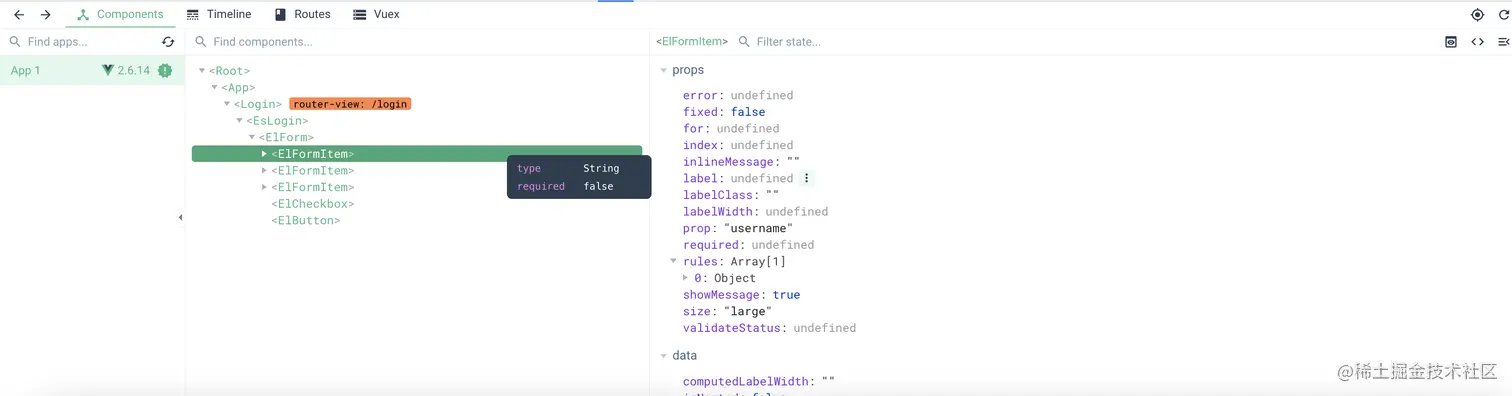Collapse the apps pane with small left arrow
1512x396 pixels.
tap(180, 217)
